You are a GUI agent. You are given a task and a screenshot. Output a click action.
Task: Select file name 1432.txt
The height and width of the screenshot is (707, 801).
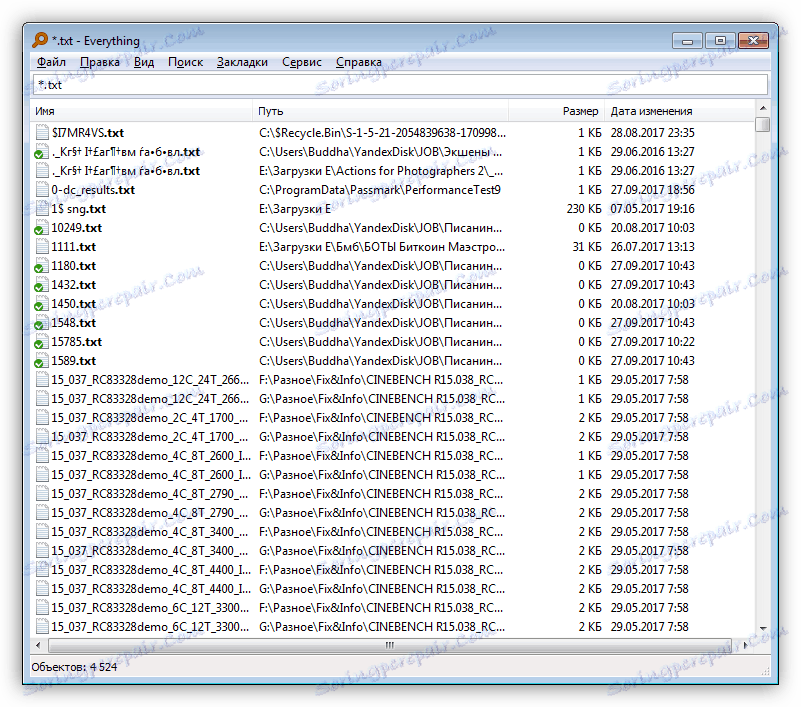tap(73, 285)
